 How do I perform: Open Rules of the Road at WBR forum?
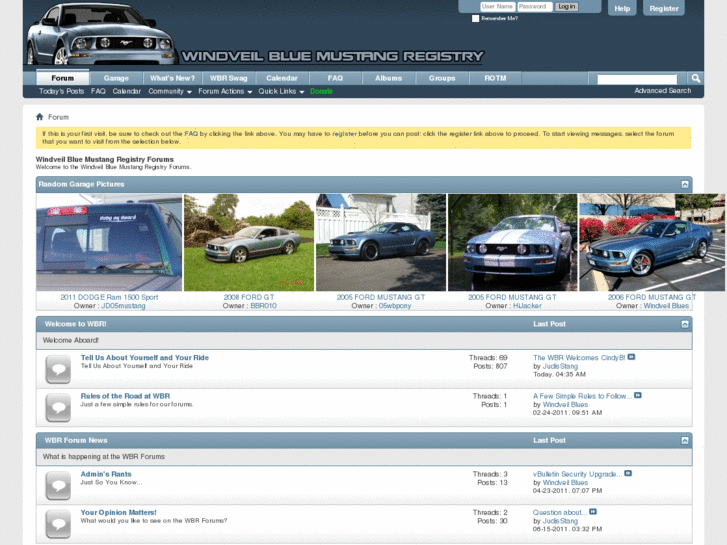pos(125,396)
